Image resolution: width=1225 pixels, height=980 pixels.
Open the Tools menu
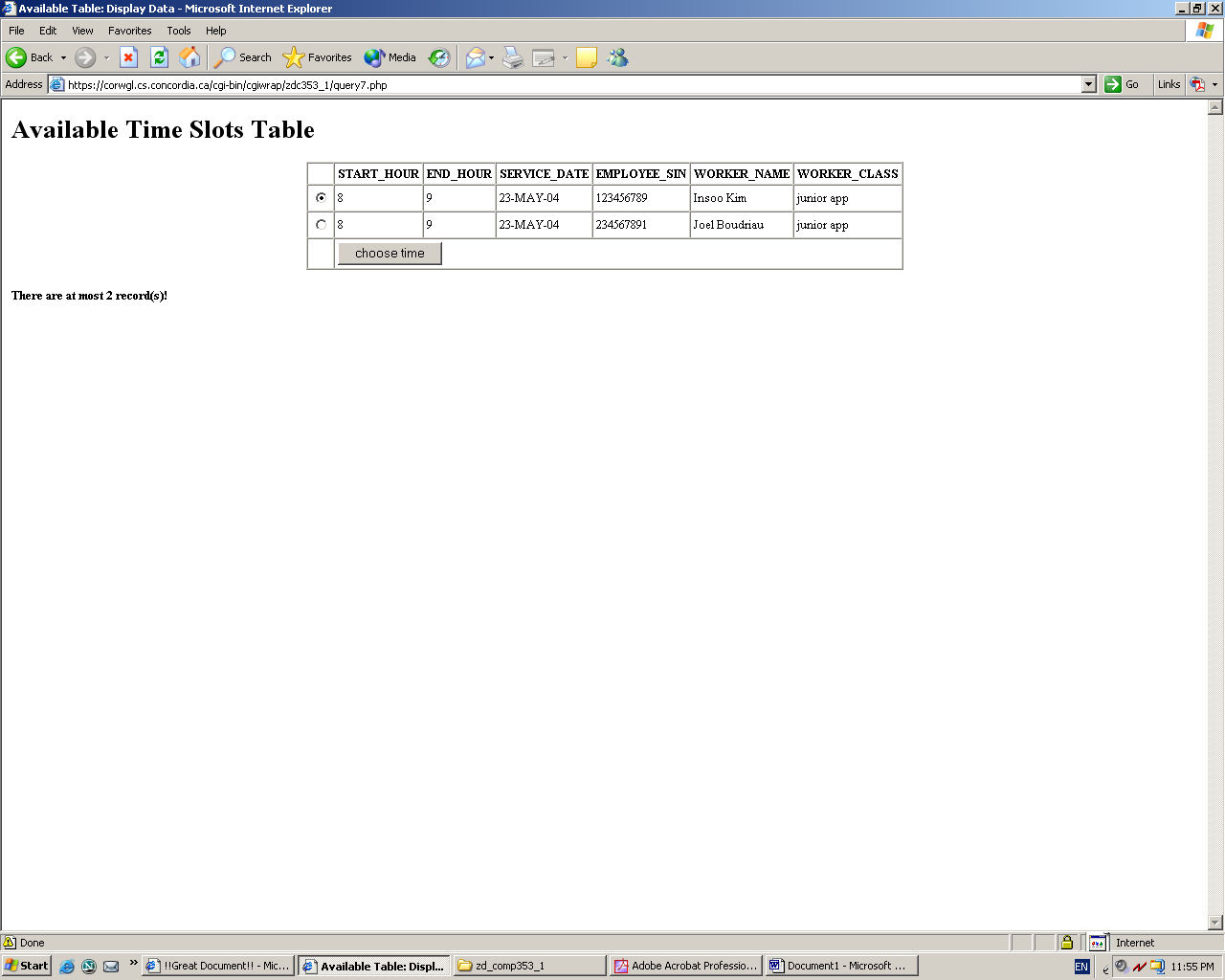(x=178, y=31)
